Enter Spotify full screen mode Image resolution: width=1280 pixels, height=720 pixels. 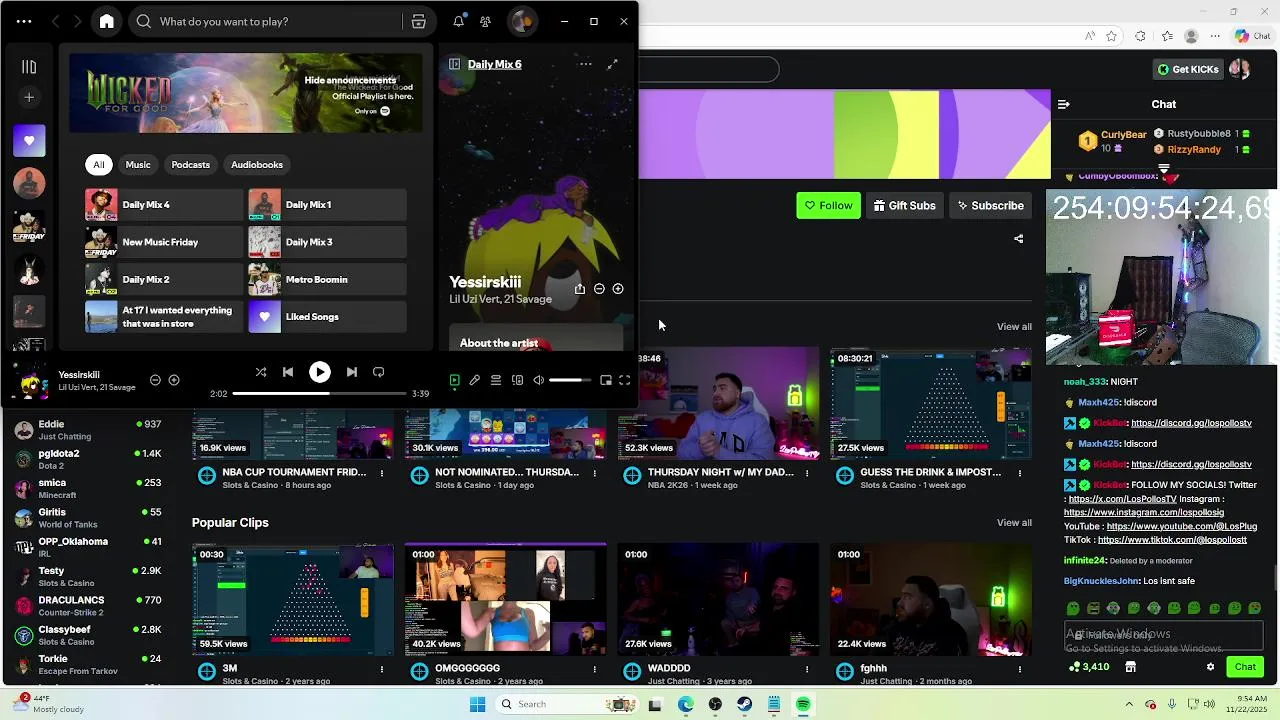coord(625,380)
